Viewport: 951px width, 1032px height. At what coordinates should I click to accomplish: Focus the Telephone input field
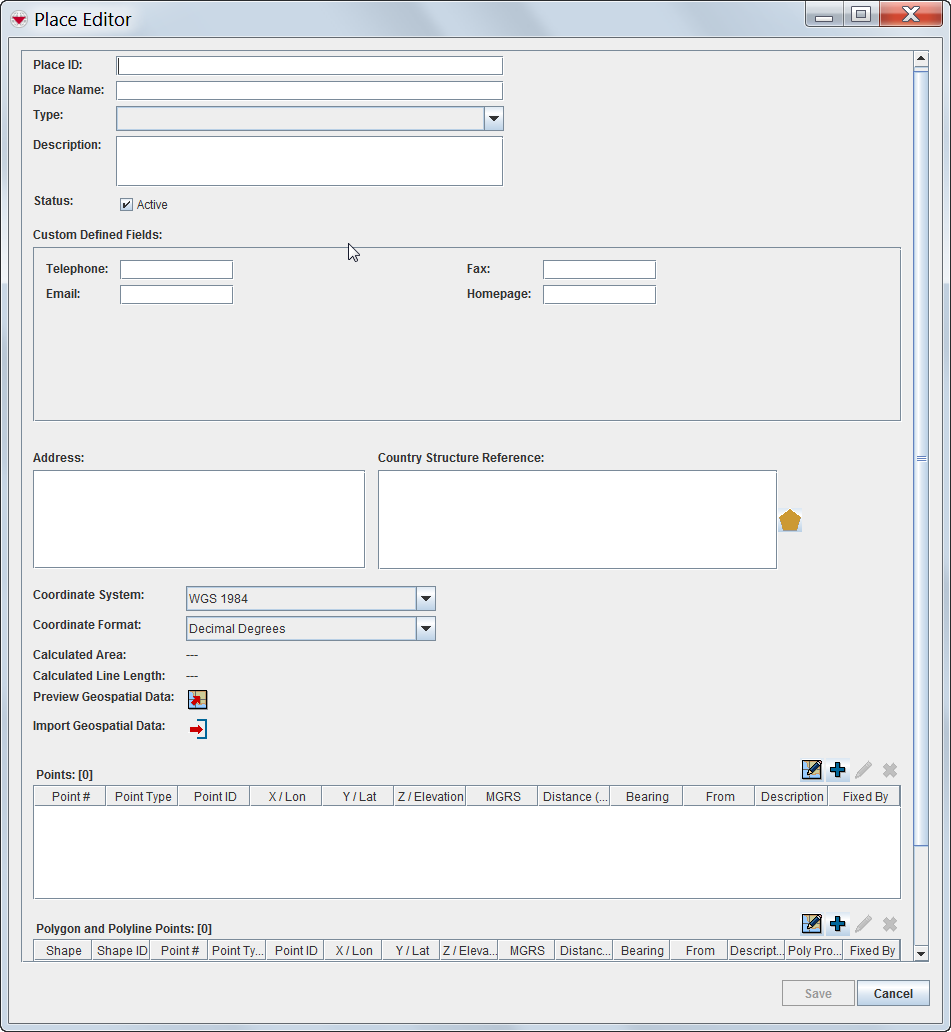[176, 270]
